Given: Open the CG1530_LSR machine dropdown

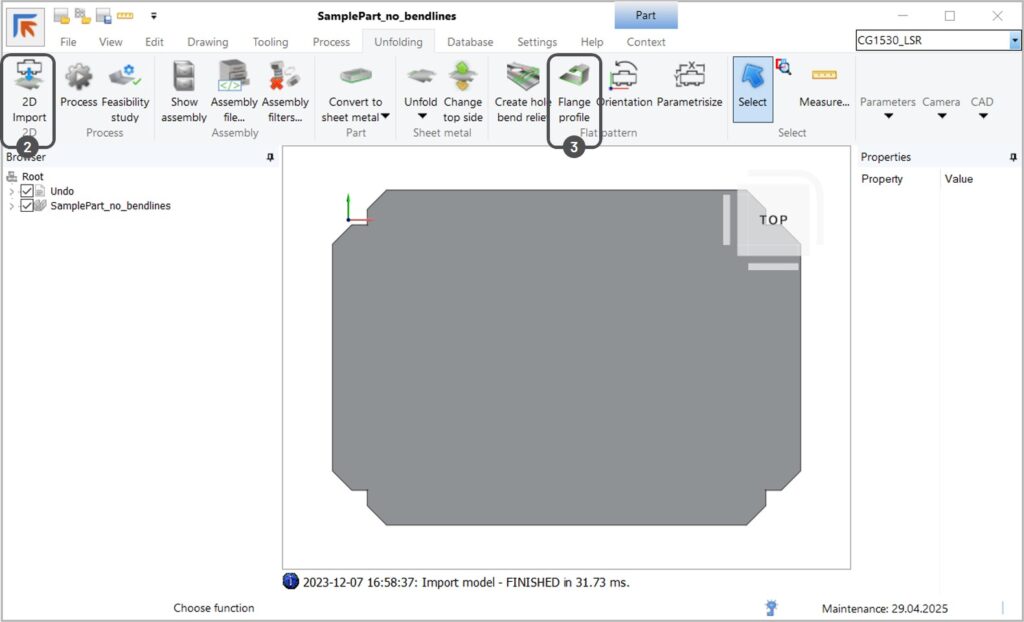Looking at the screenshot, I should (1015, 41).
